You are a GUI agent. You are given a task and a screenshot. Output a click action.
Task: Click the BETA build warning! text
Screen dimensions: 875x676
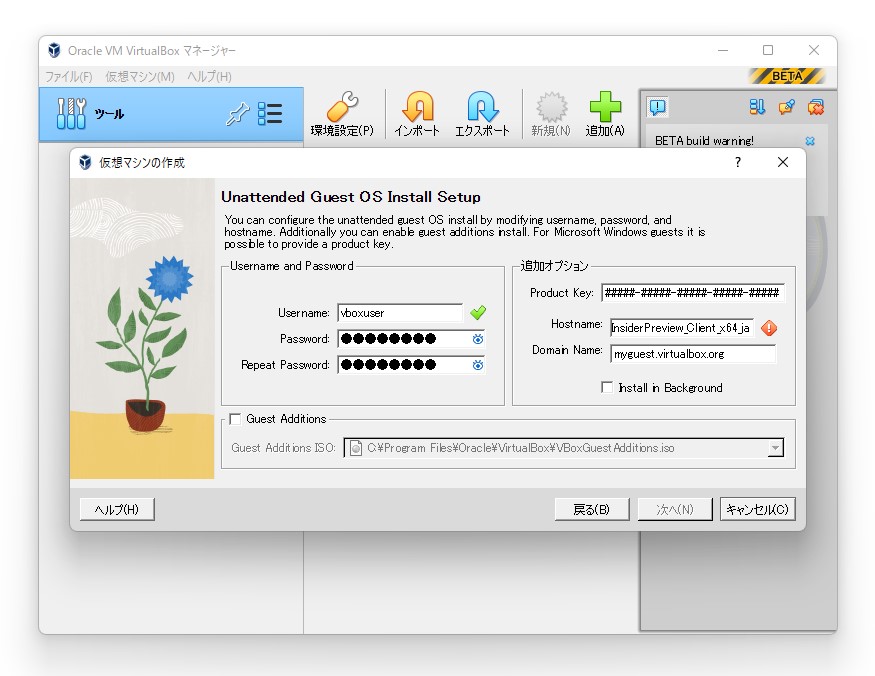[x=704, y=141]
